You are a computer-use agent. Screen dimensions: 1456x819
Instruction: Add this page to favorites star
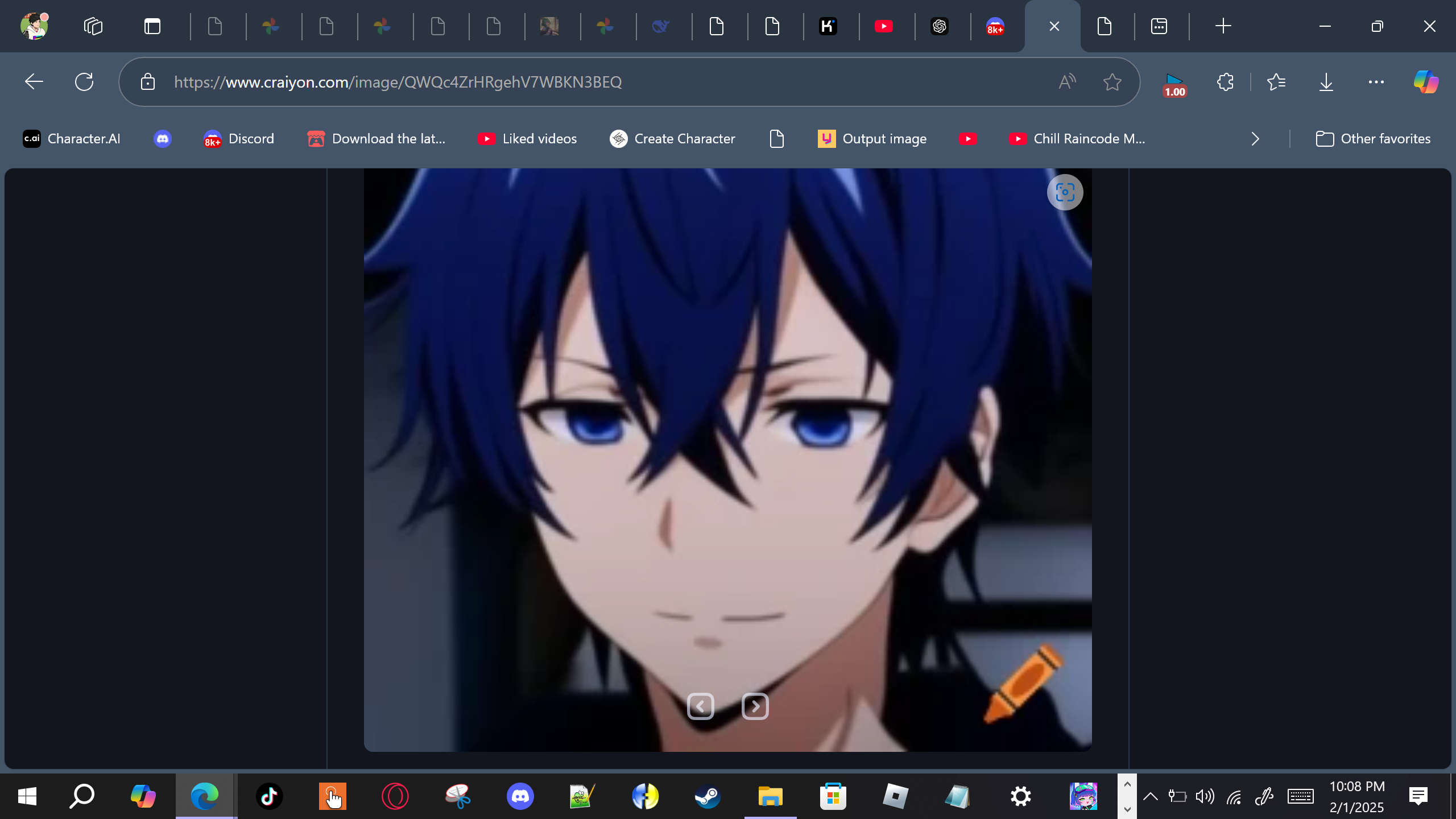point(1112,82)
